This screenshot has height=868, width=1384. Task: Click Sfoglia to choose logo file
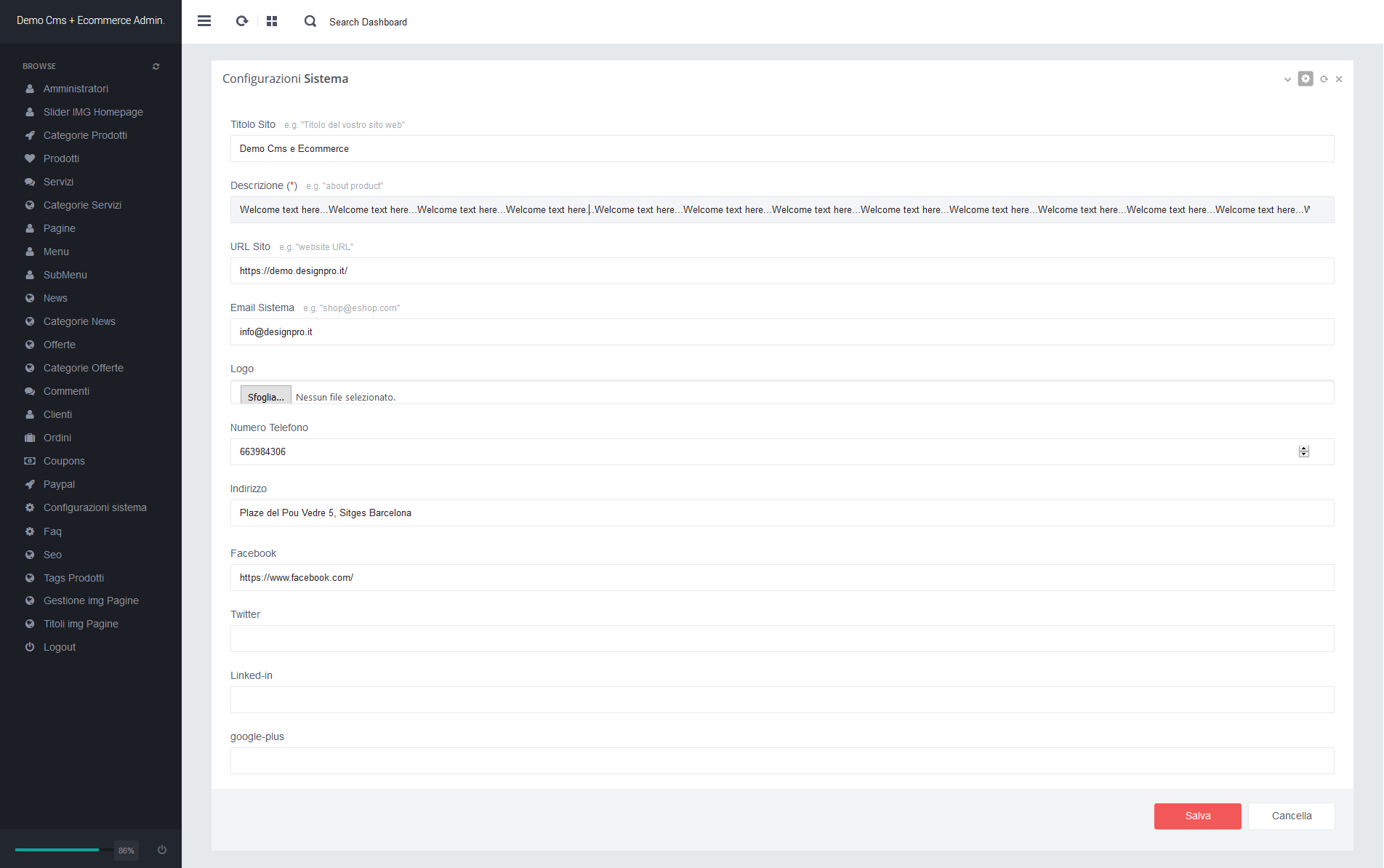[x=265, y=396]
